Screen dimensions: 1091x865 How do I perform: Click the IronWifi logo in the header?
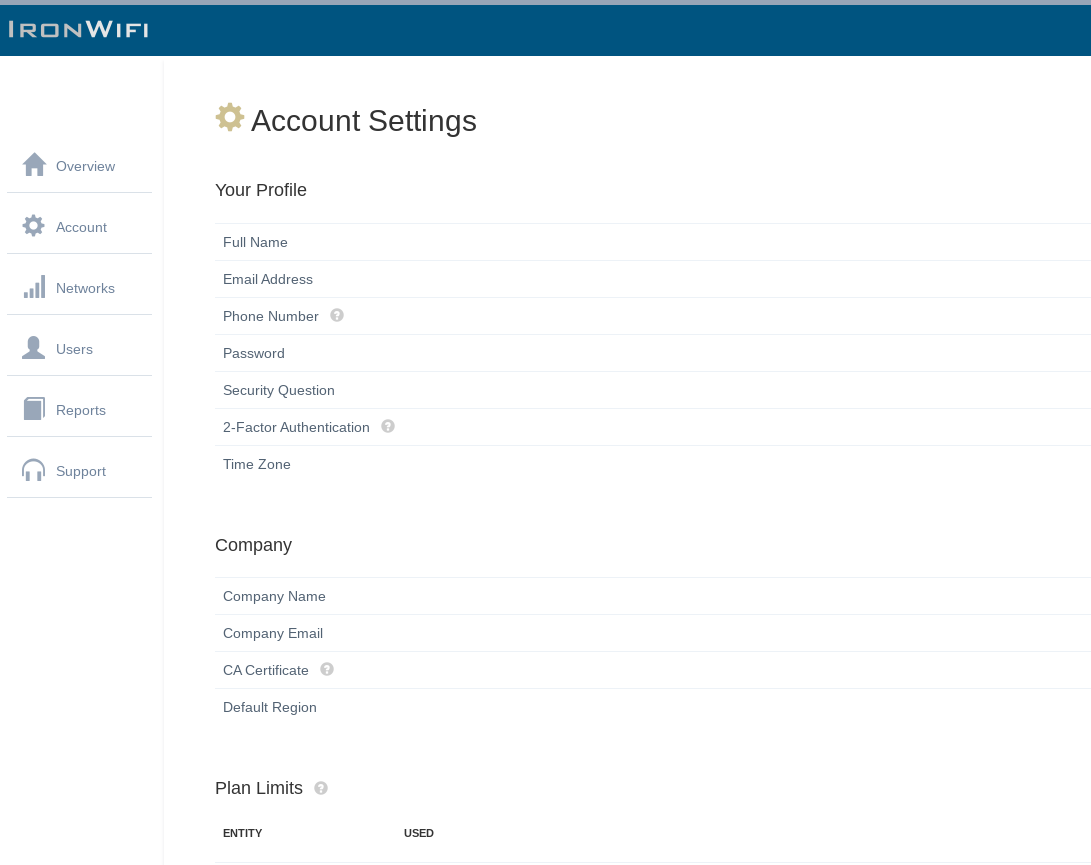coord(78,29)
